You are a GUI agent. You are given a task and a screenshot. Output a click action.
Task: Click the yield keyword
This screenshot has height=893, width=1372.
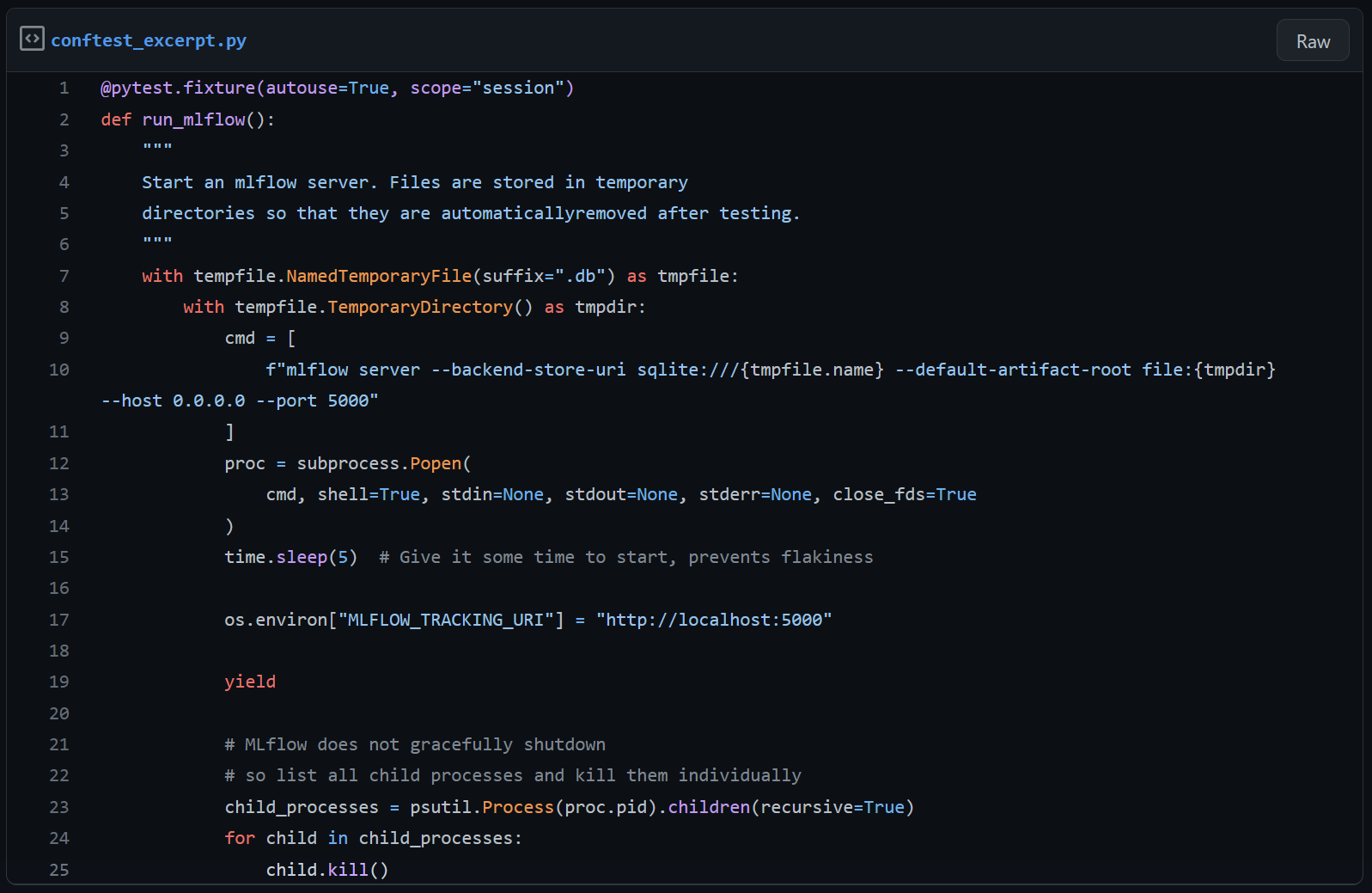click(250, 682)
